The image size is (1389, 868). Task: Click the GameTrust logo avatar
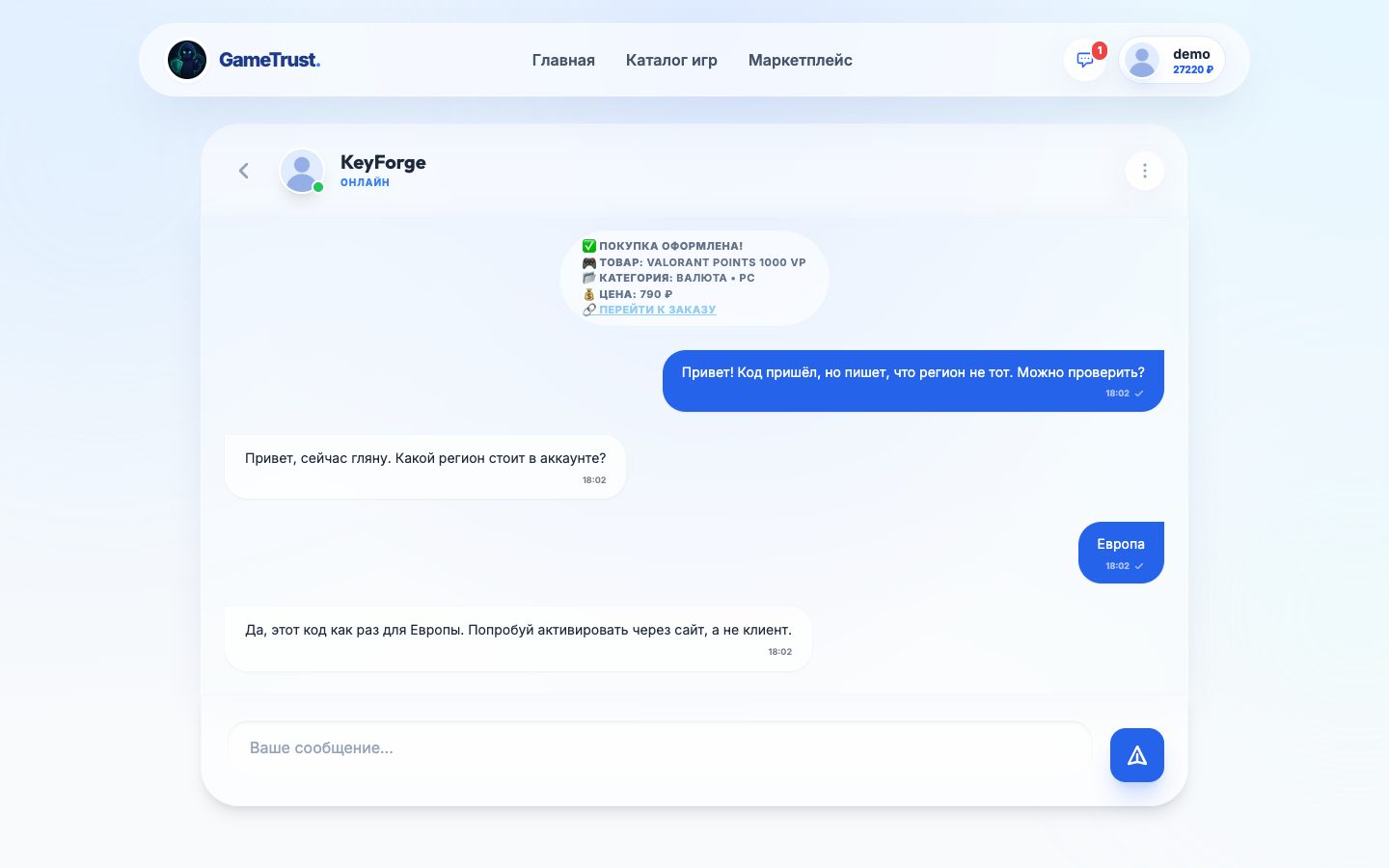pos(187,60)
